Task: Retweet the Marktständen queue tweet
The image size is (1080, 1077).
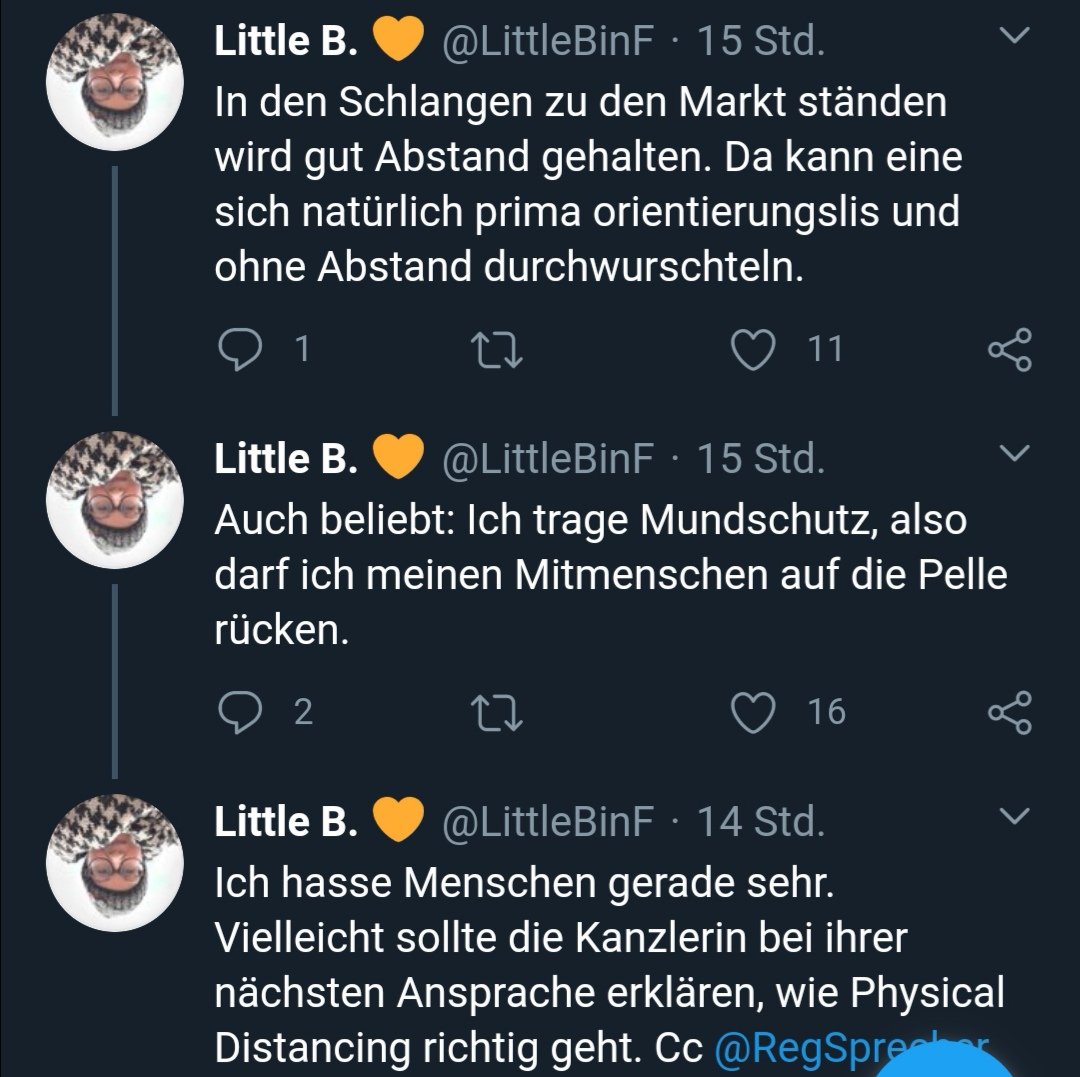Action: click(496, 349)
